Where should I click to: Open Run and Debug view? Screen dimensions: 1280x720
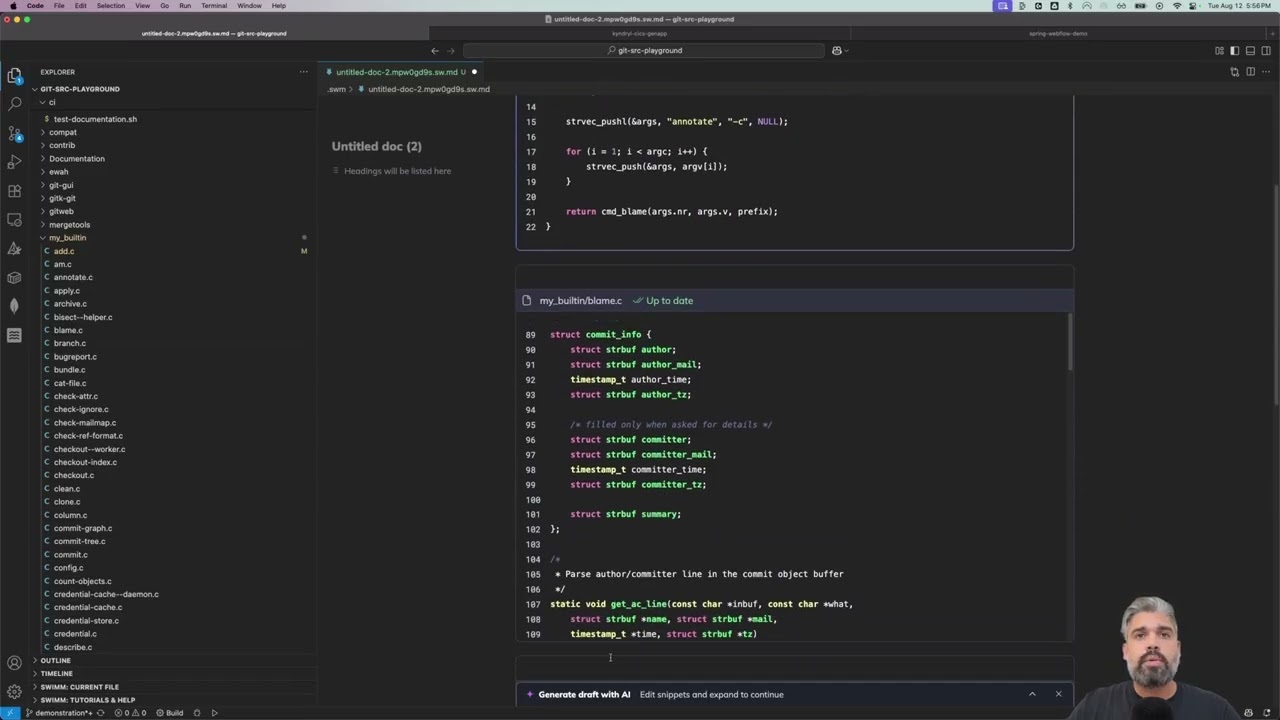pos(14,162)
